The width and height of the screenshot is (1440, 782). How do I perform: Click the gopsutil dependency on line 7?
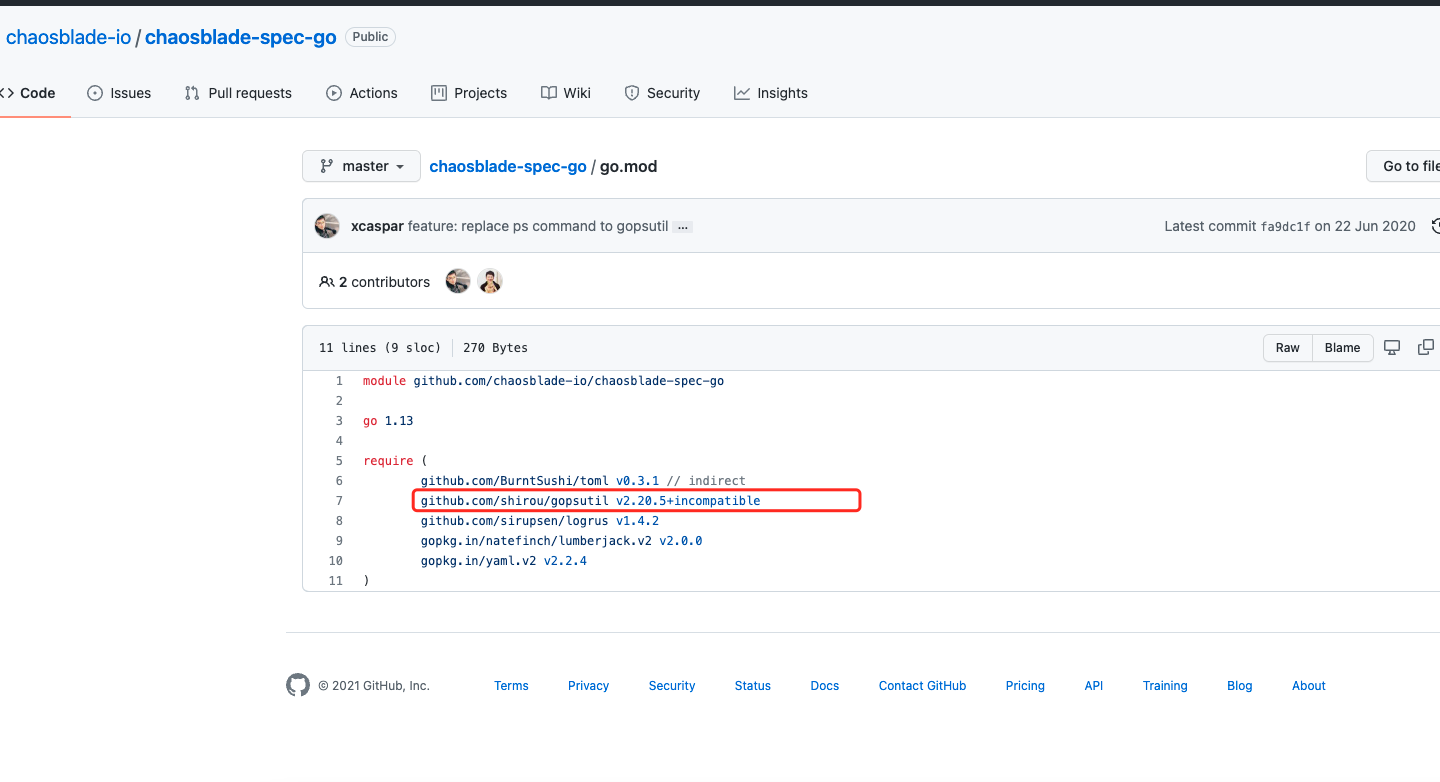(x=590, y=500)
